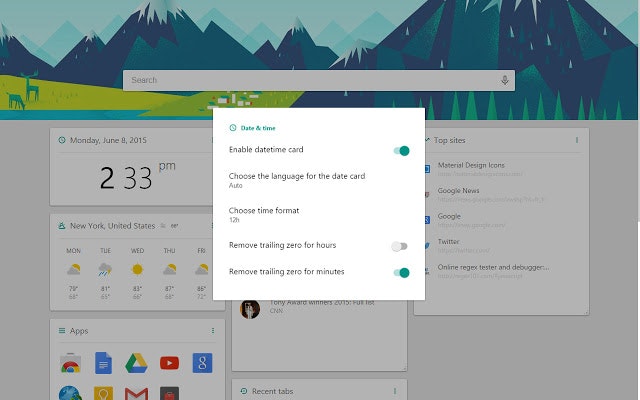Image resolution: width=640 pixels, height=400 pixels.
Task: Click inside the Search field
Action: (319, 80)
